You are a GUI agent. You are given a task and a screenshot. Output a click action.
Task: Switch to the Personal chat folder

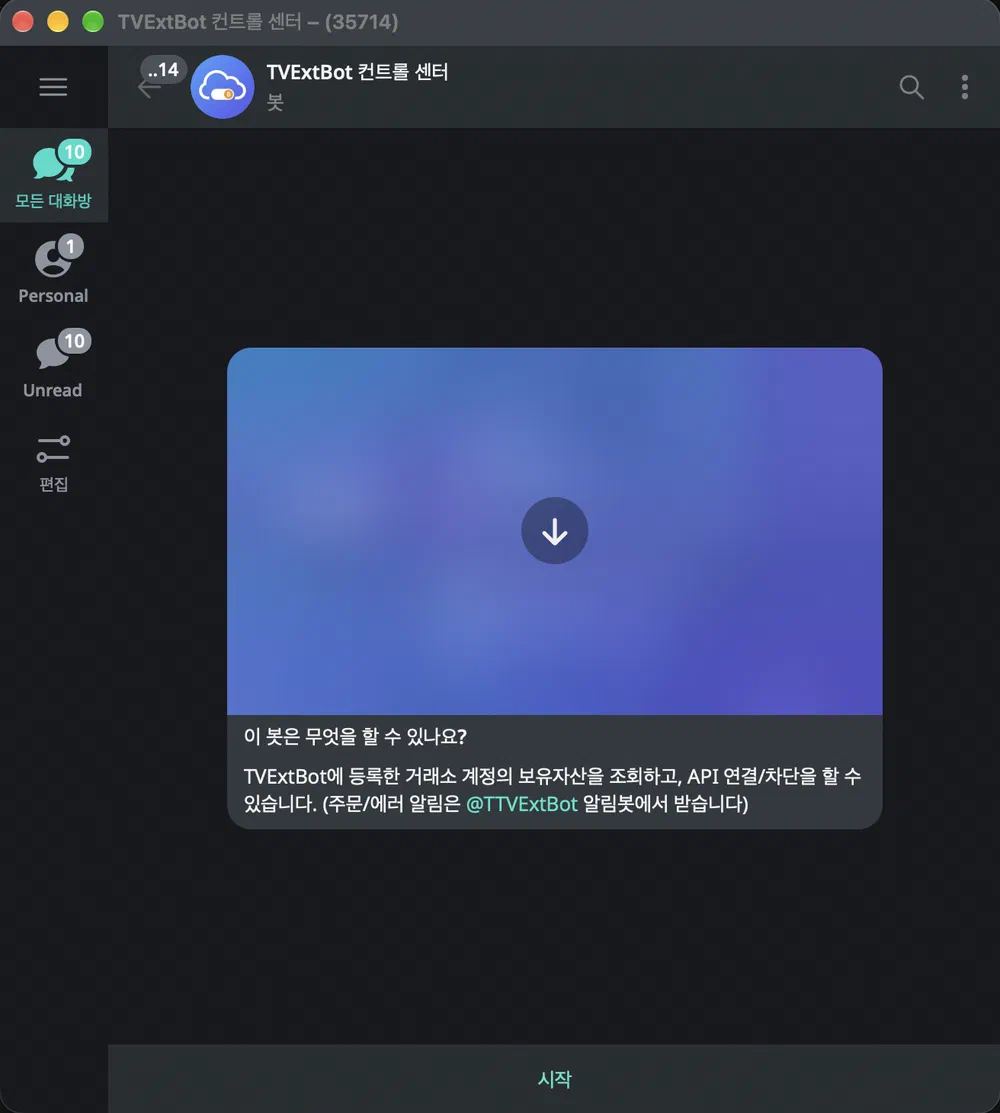[54, 270]
